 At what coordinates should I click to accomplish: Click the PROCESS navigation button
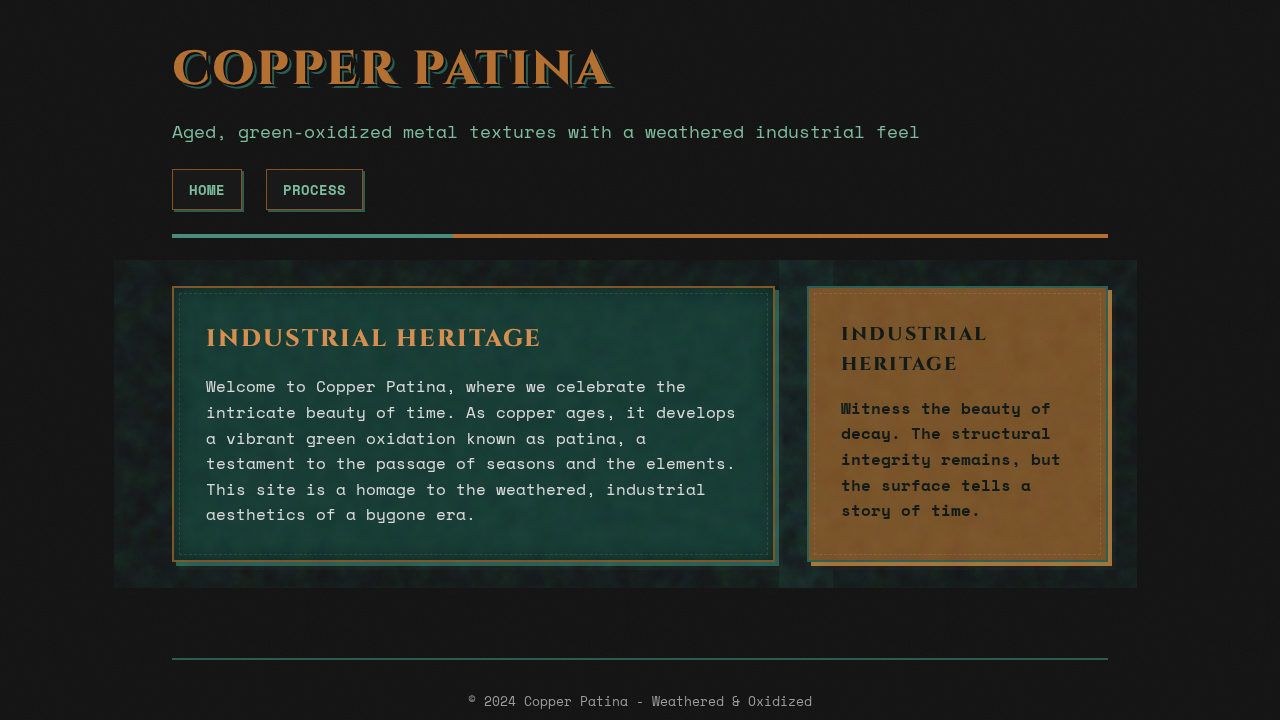[314, 189]
